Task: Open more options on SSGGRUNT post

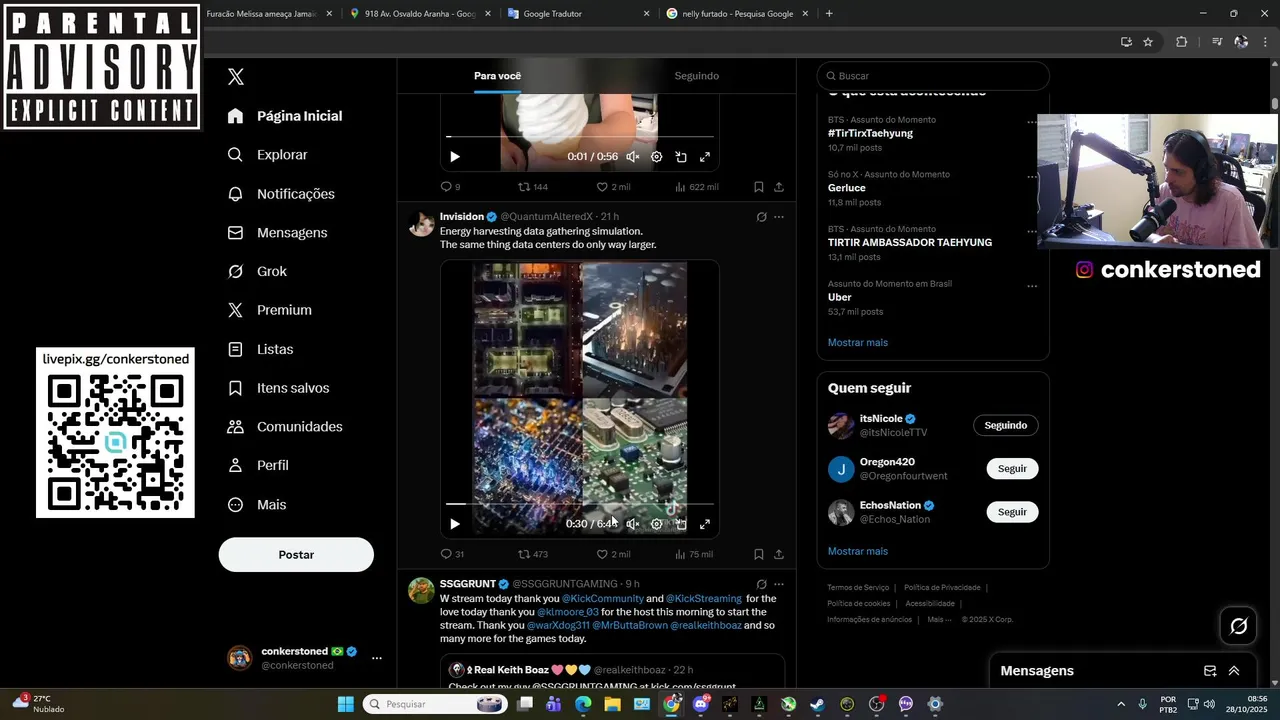Action: click(779, 584)
